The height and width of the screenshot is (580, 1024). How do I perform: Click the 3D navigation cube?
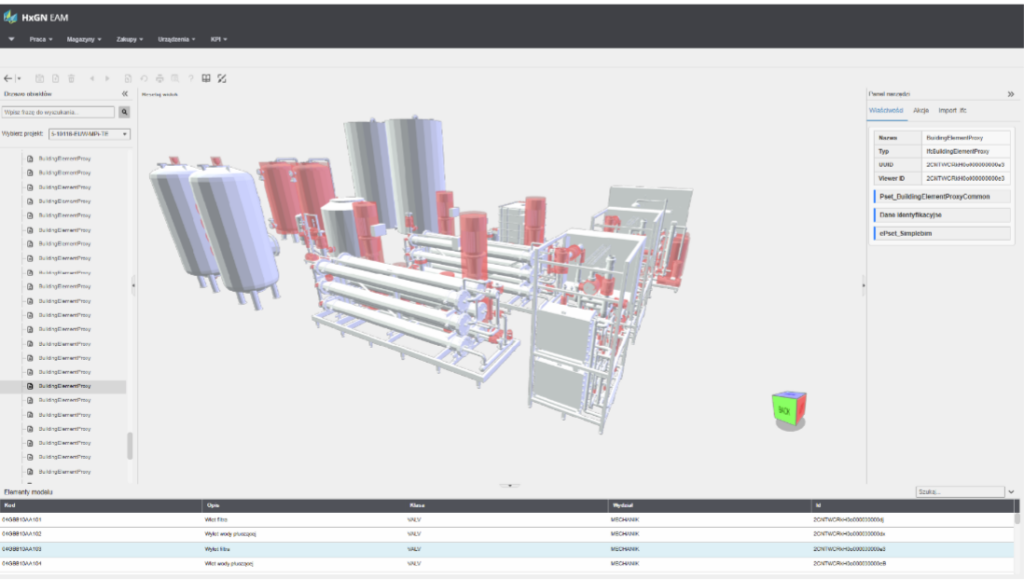click(x=789, y=410)
